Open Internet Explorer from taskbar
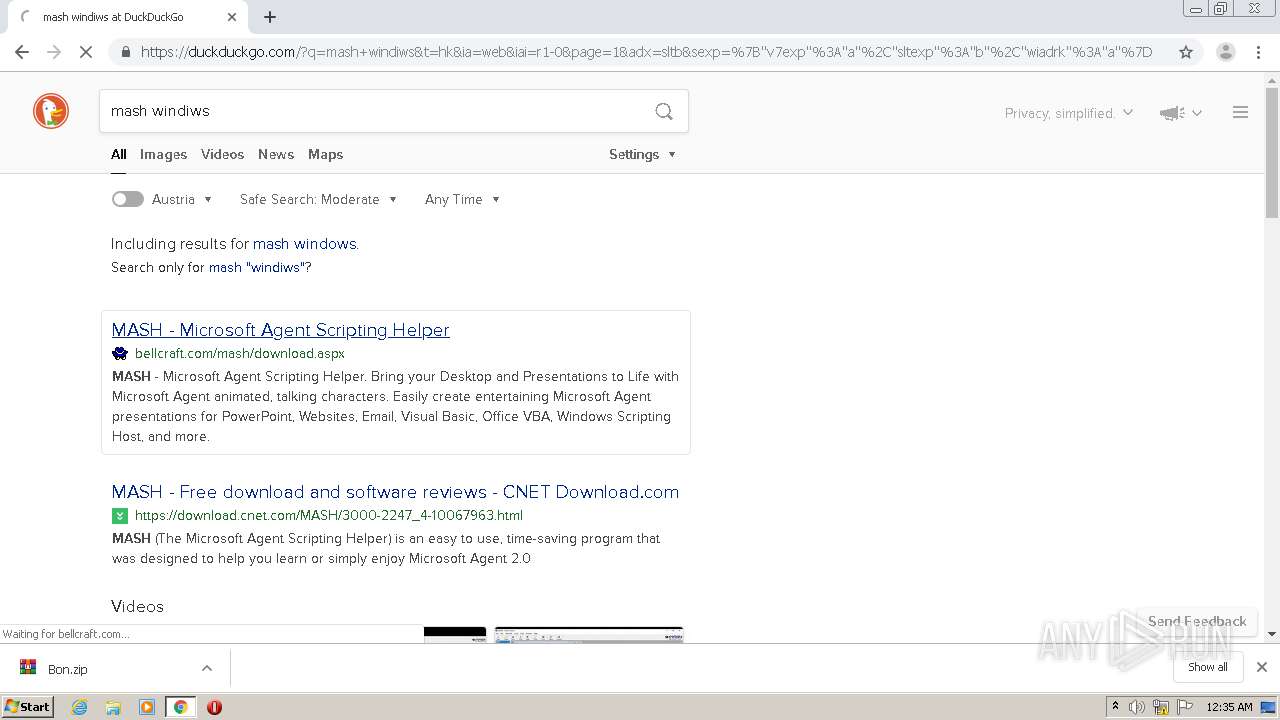 pyautogui.click(x=80, y=707)
